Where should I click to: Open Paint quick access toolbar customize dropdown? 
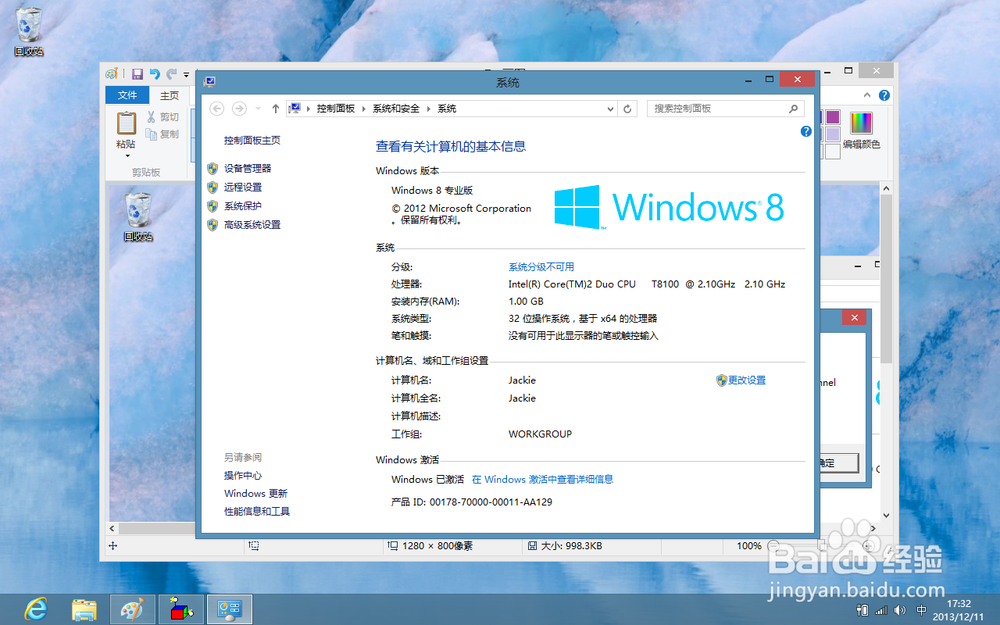pyautogui.click(x=186, y=75)
